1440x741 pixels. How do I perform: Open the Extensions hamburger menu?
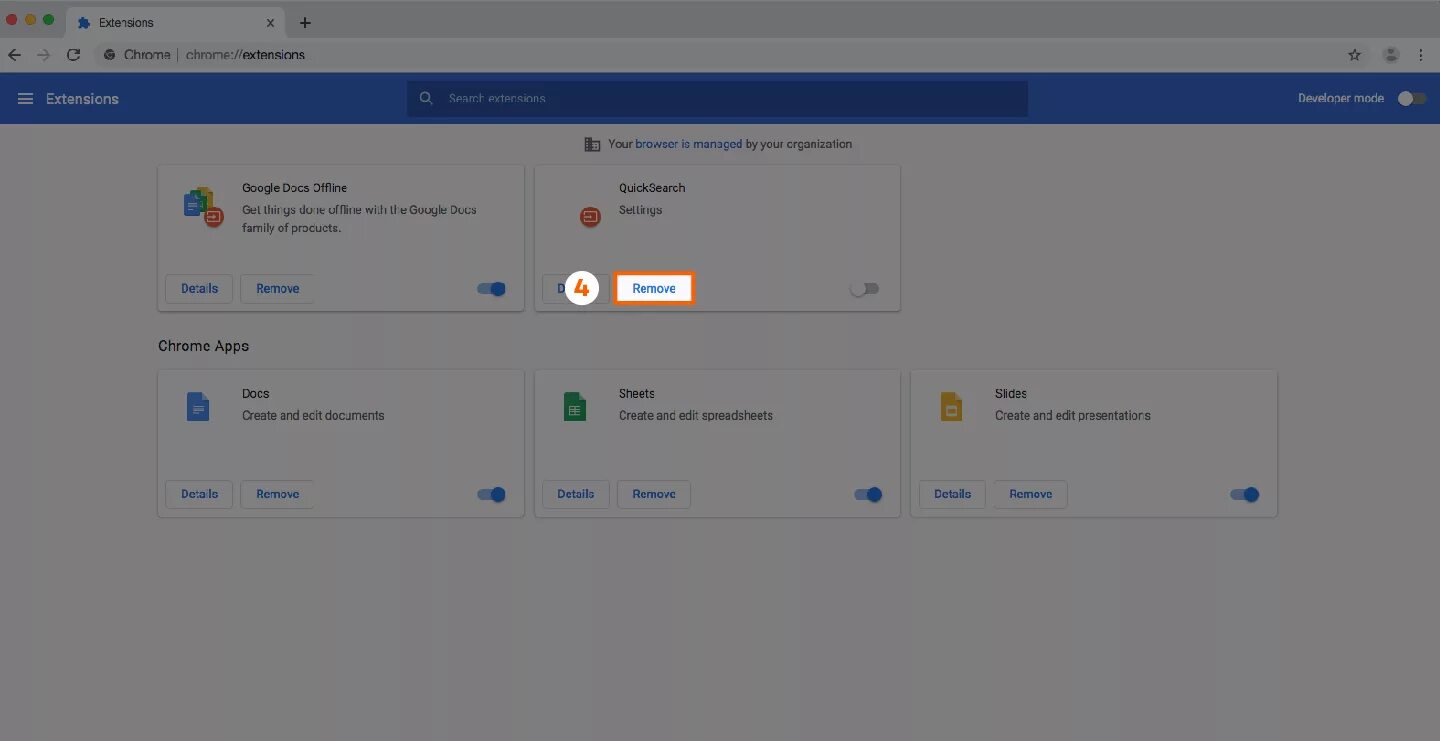[26, 98]
